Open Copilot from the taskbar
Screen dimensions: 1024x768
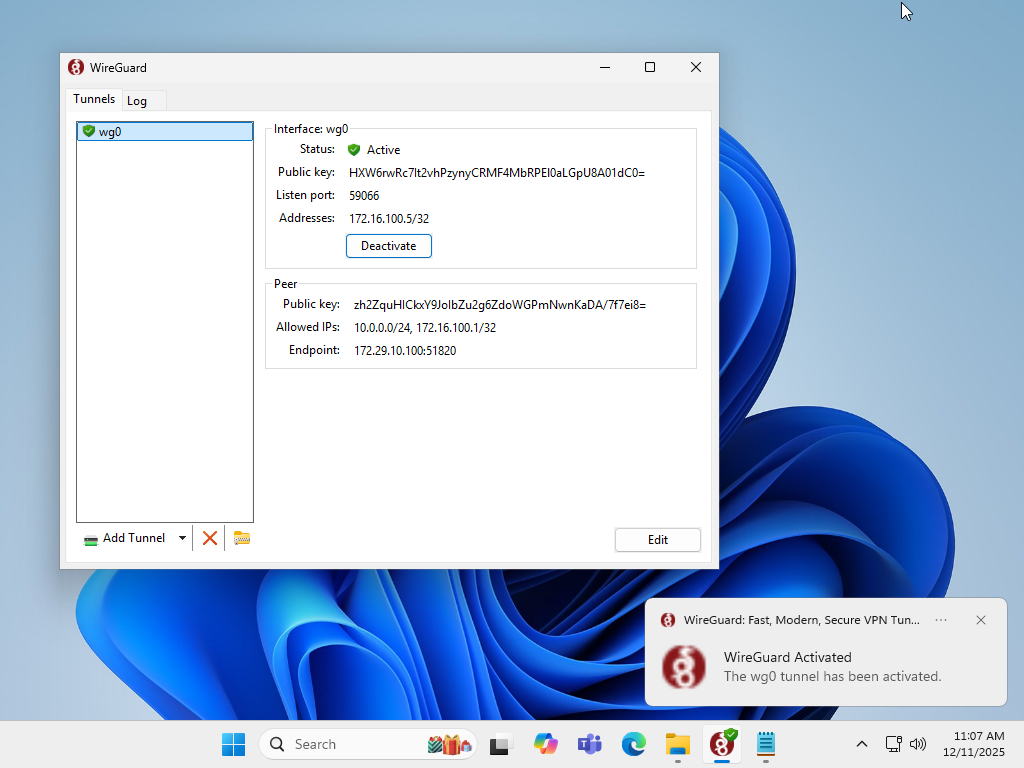click(x=545, y=744)
